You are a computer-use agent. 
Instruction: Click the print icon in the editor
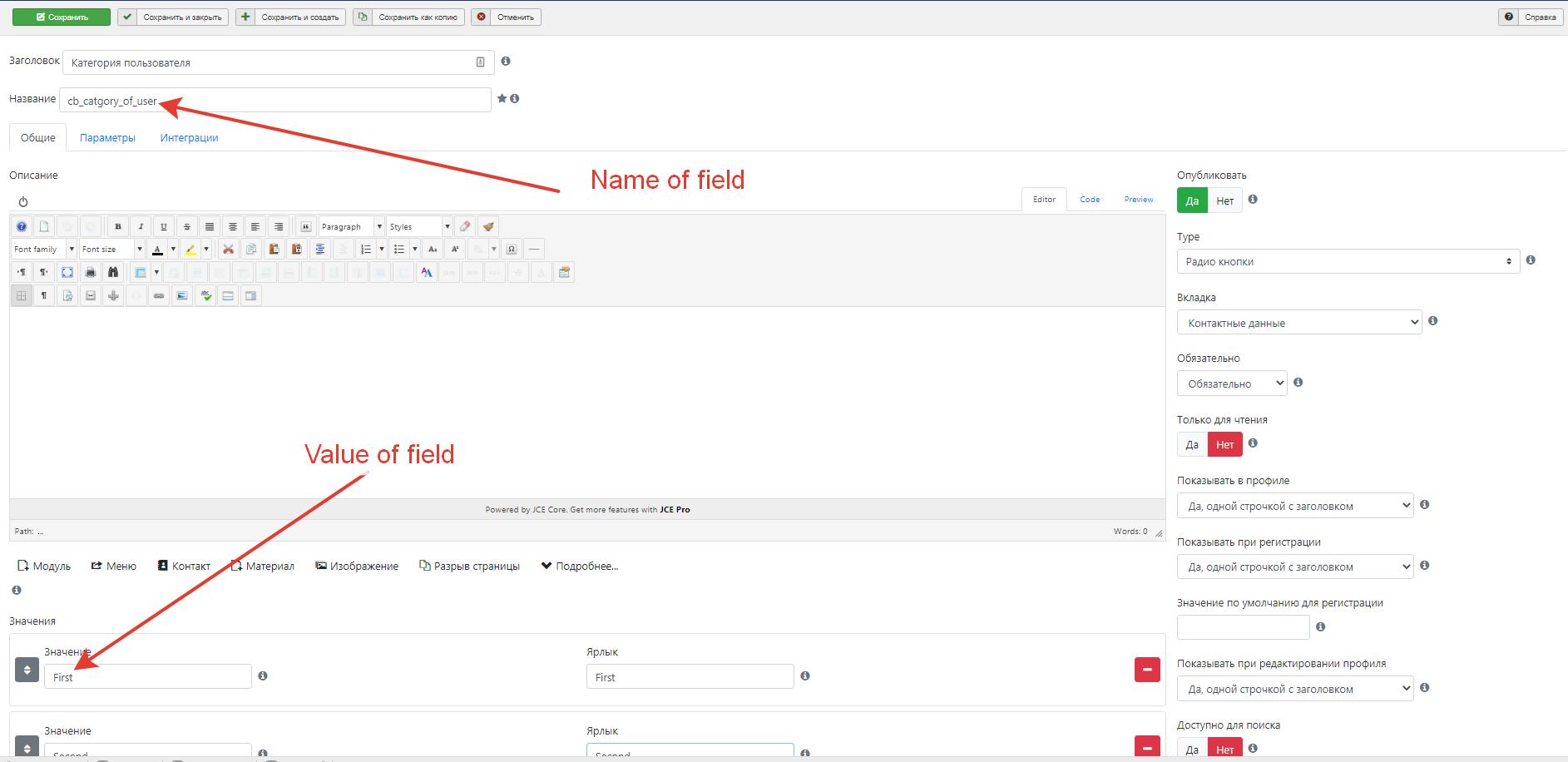(x=91, y=272)
